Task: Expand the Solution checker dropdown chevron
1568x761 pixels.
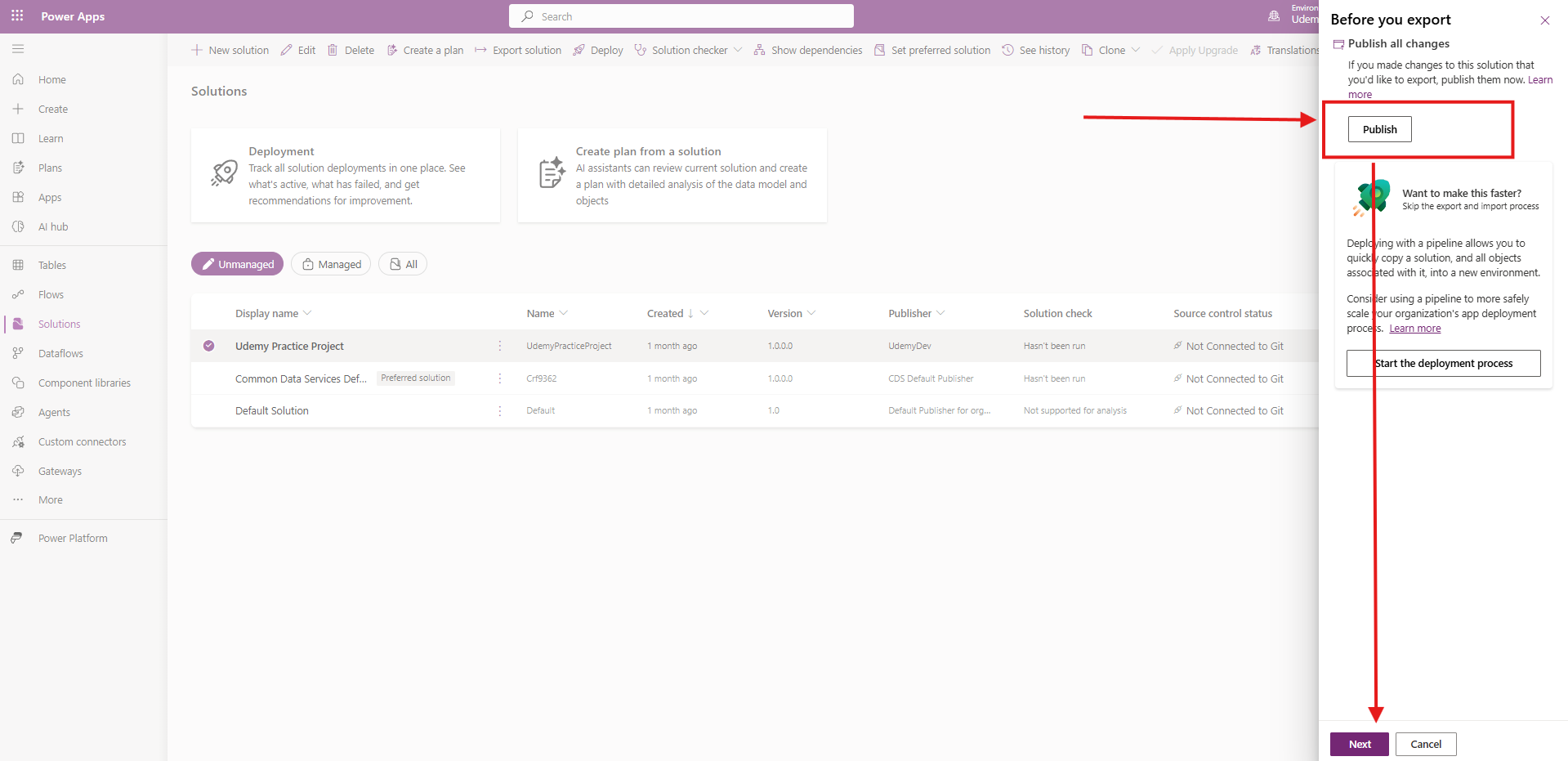Action: point(738,50)
